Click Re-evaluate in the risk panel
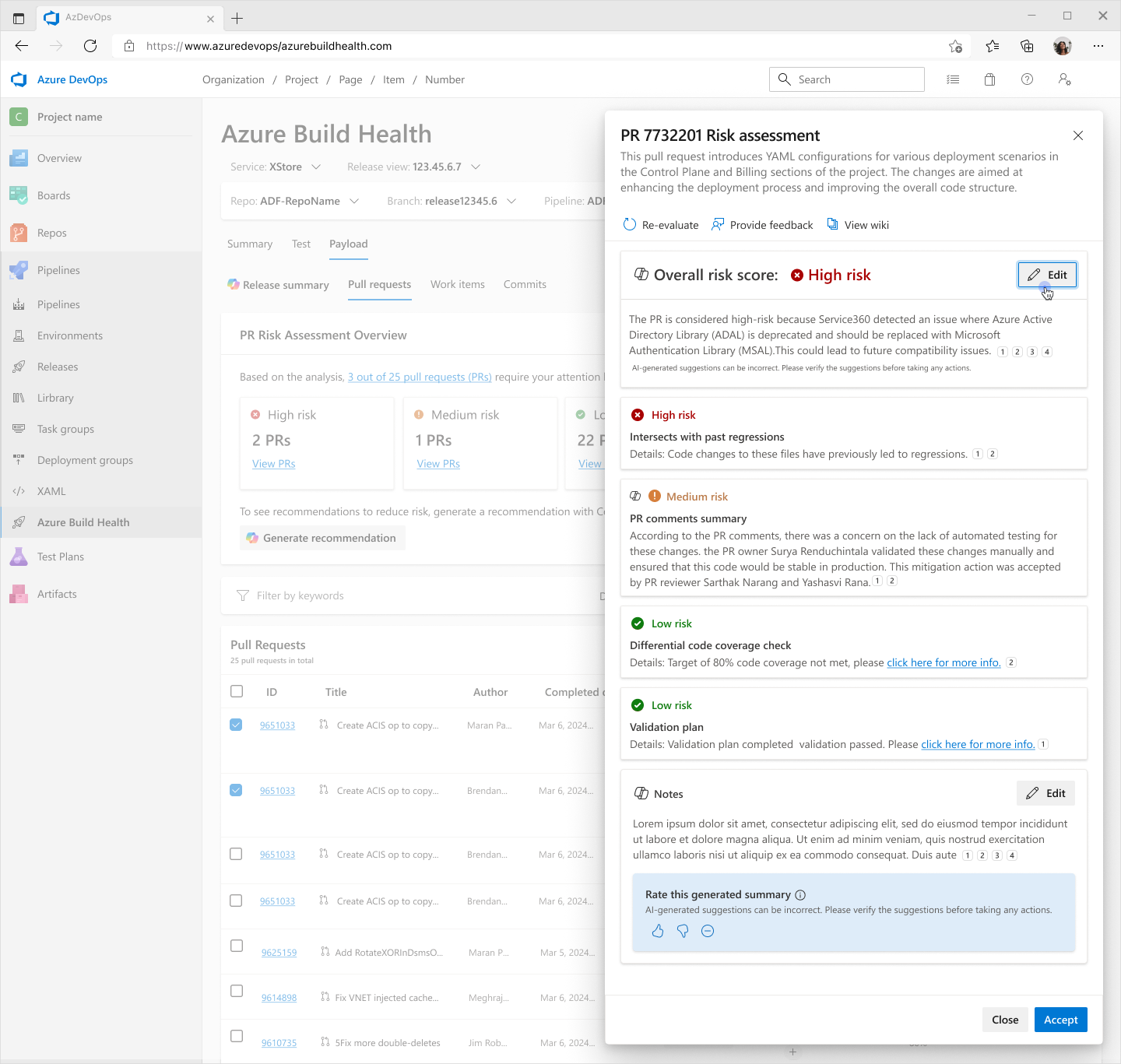 (661, 225)
